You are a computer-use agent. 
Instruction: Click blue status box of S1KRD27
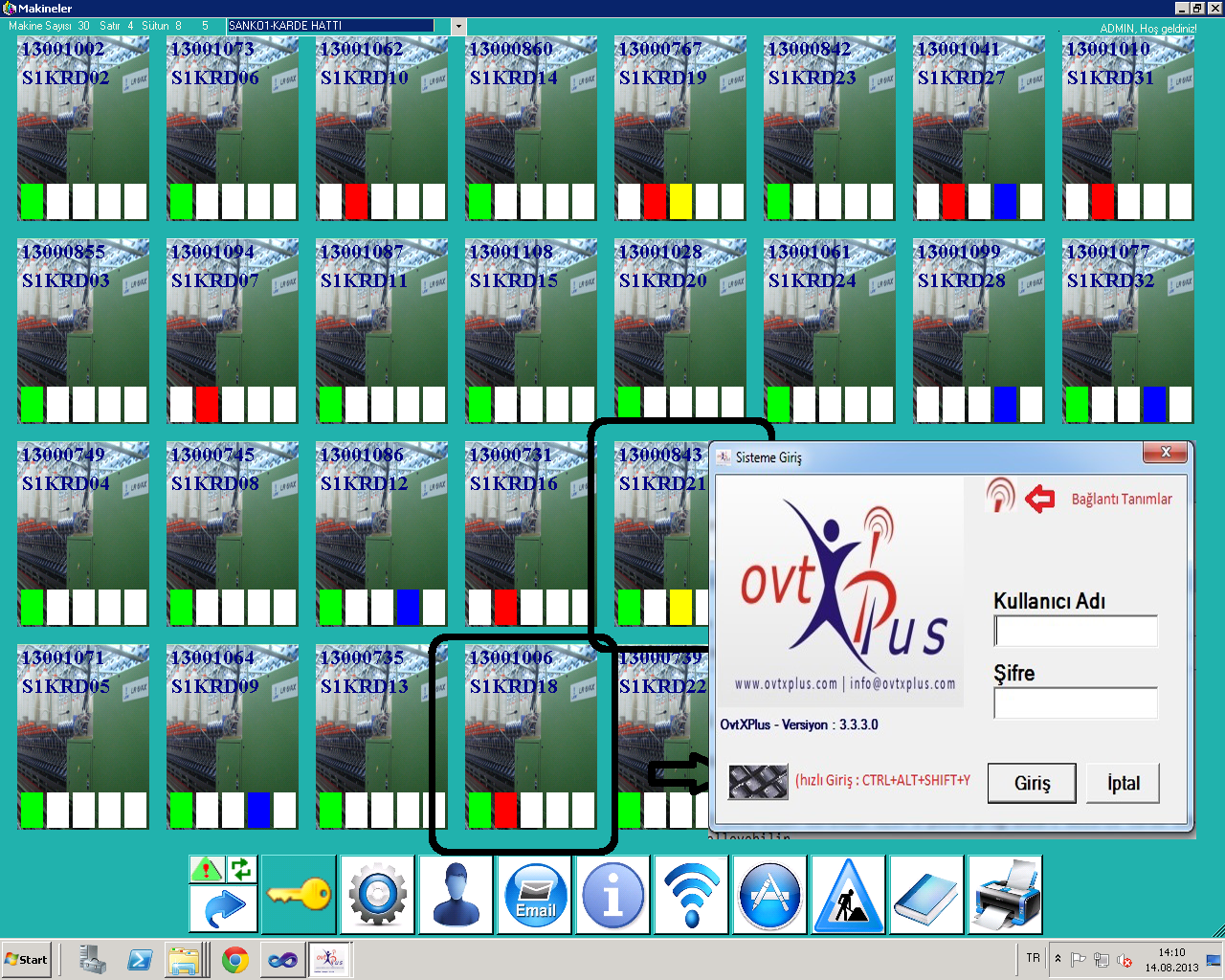1005,202
